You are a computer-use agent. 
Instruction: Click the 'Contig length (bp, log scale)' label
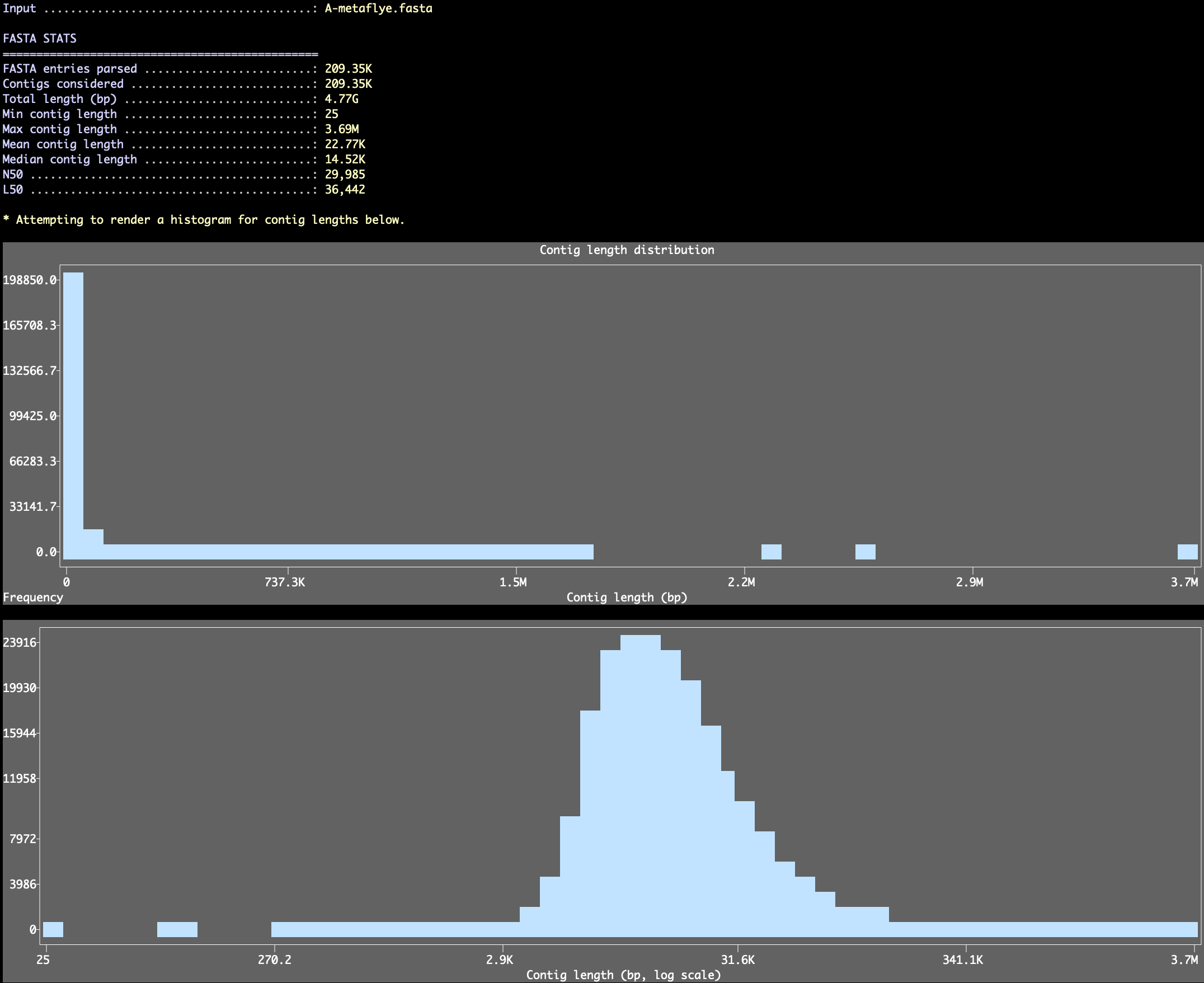(623, 975)
